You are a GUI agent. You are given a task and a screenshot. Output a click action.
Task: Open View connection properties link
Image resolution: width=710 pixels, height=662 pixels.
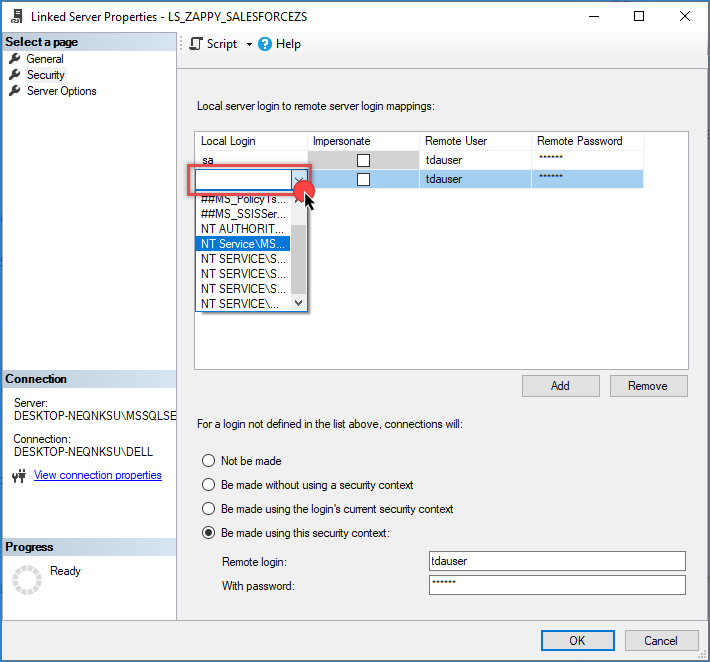pyautogui.click(x=97, y=476)
